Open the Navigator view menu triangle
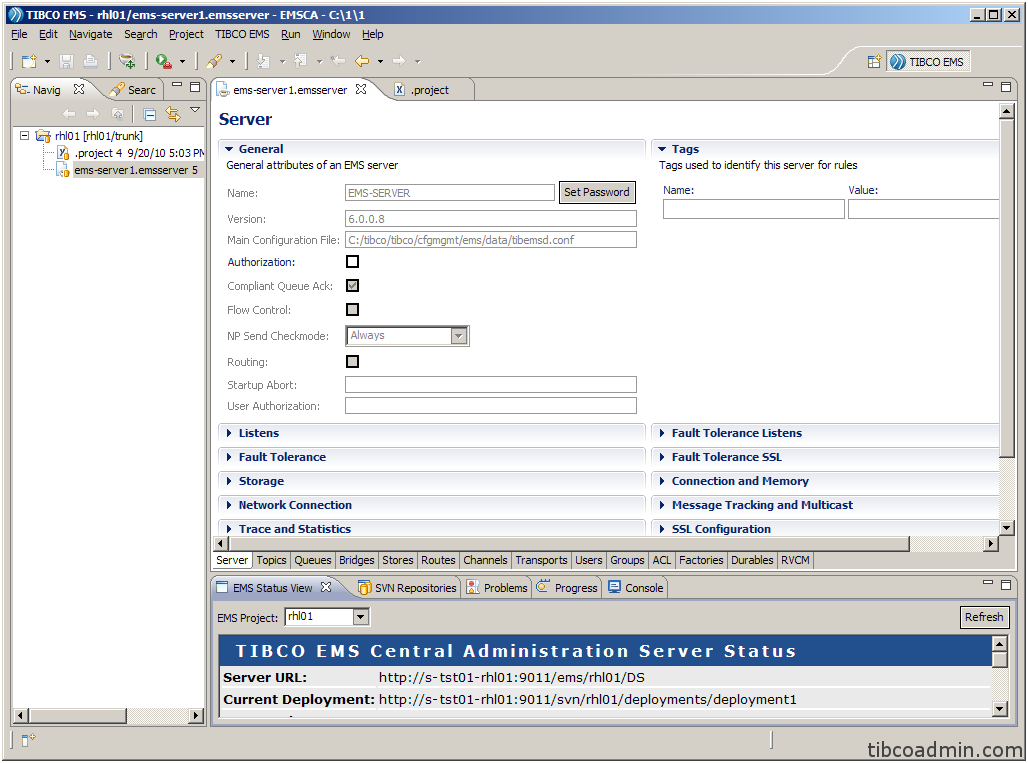Viewport: 1028px width, 763px height. (195, 110)
